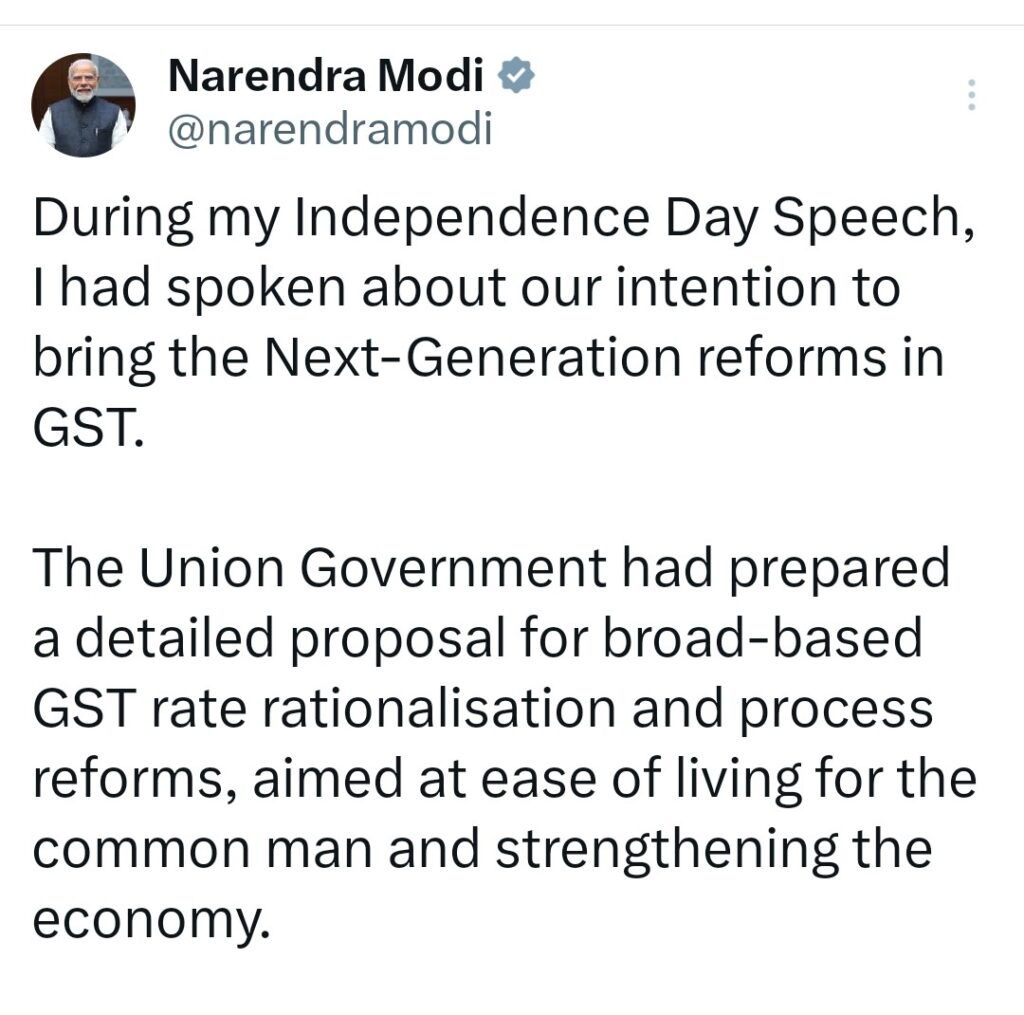
Task: Click the line "bring the Next-Generation reforms in"
Action: click(488, 357)
